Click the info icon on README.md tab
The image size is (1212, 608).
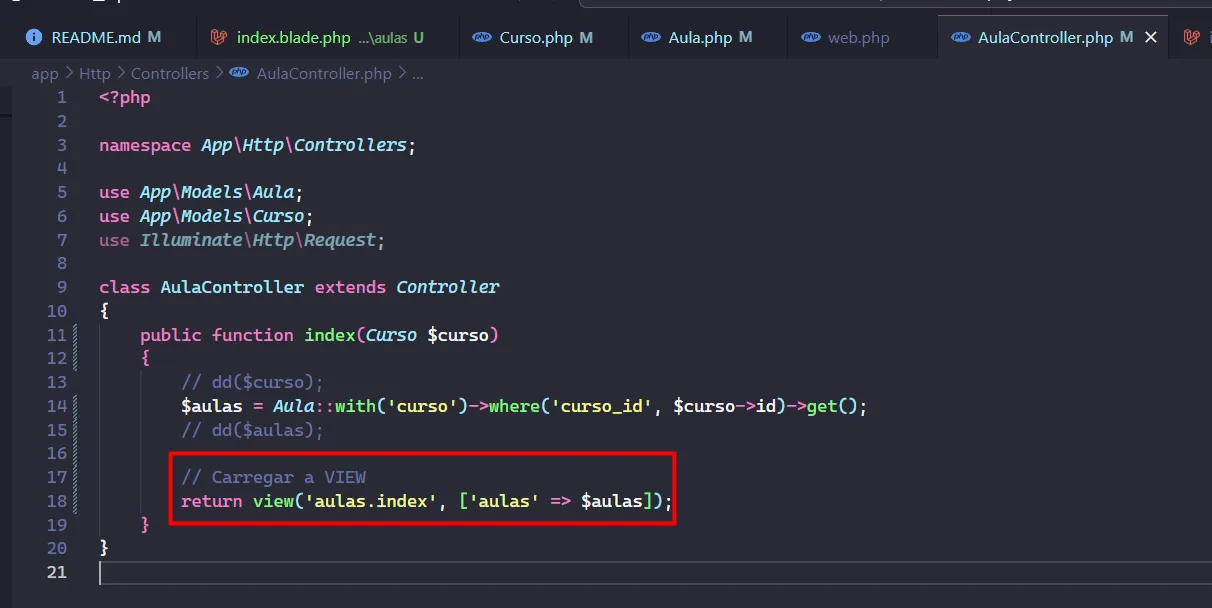pyautogui.click(x=34, y=38)
